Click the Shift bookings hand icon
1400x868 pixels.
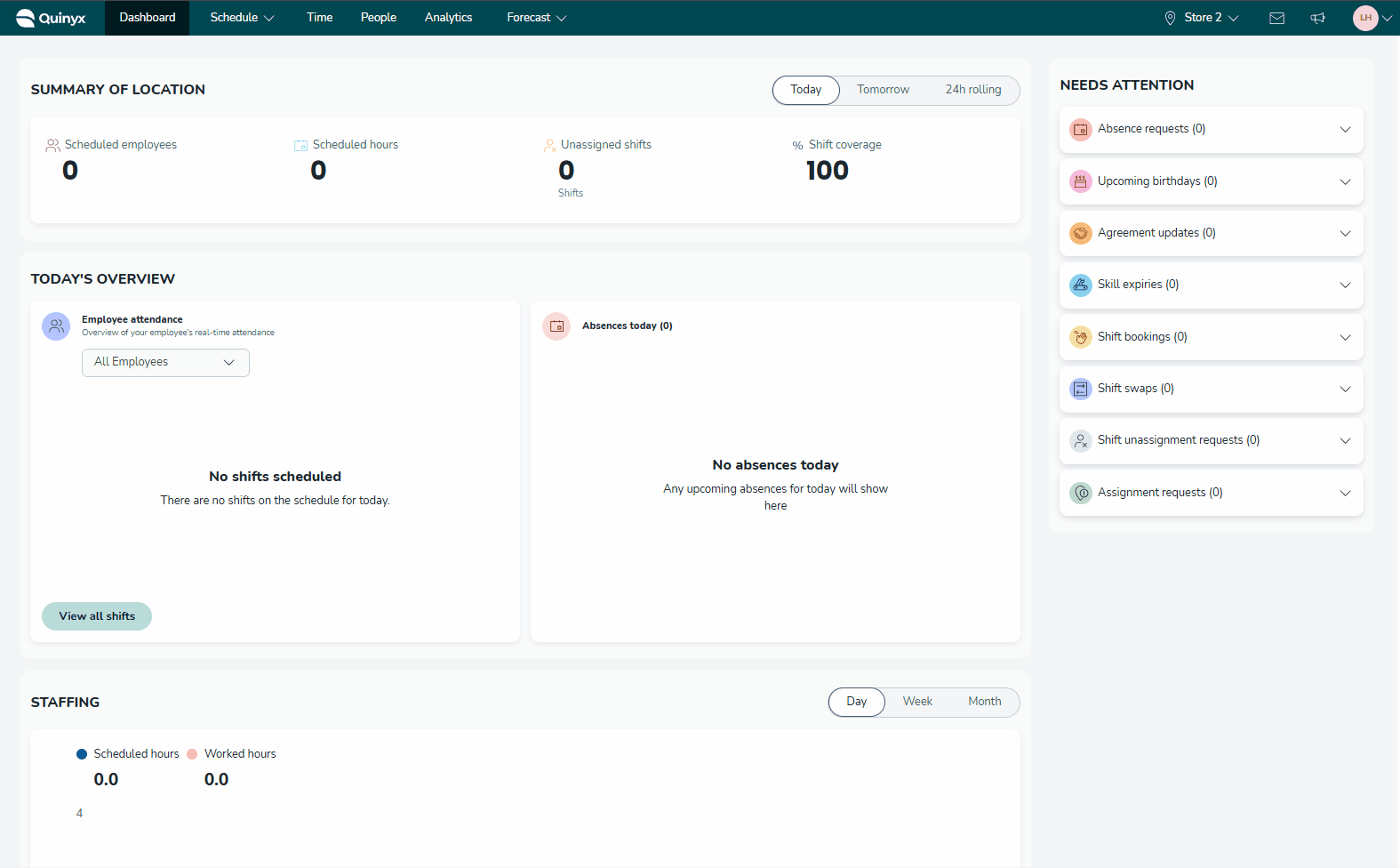pos(1081,337)
